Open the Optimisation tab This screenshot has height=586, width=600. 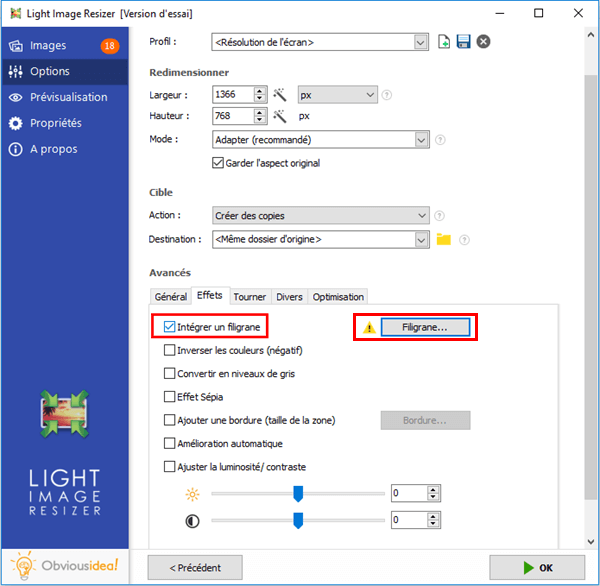point(338,297)
